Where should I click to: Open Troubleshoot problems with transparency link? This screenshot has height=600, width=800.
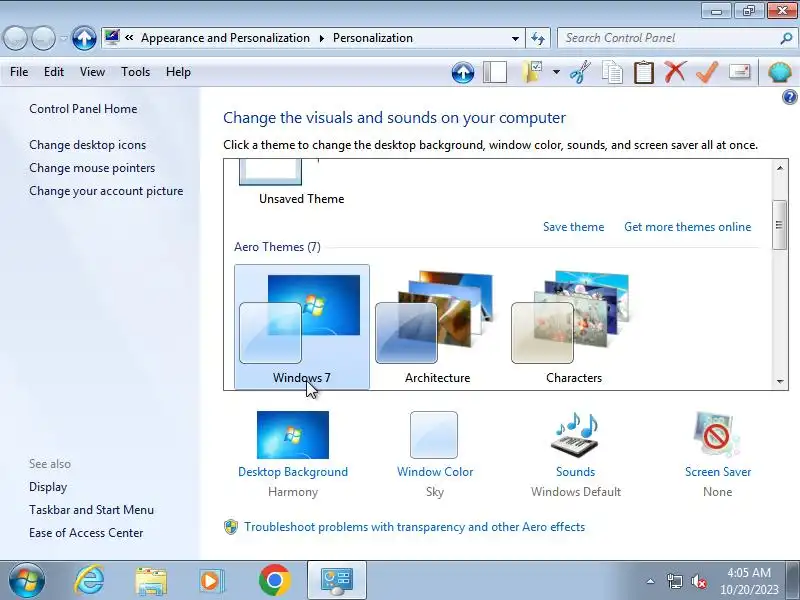coord(414,527)
